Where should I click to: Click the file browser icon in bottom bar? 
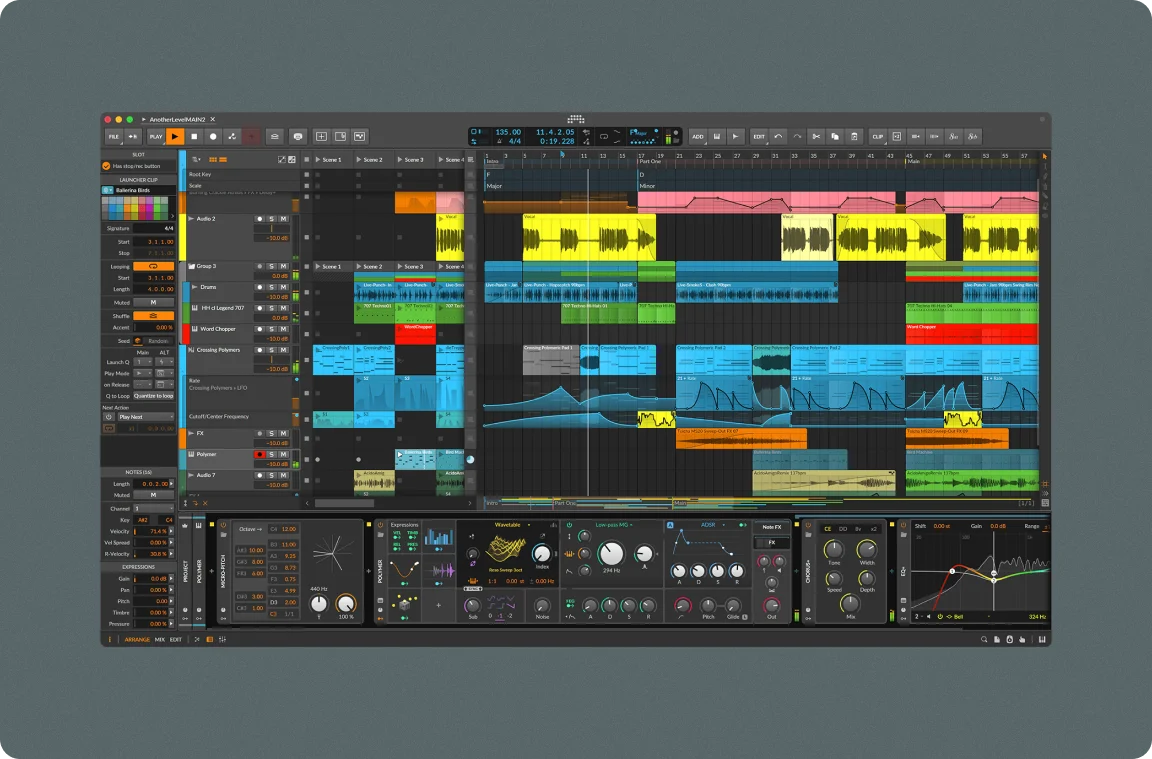click(x=997, y=639)
